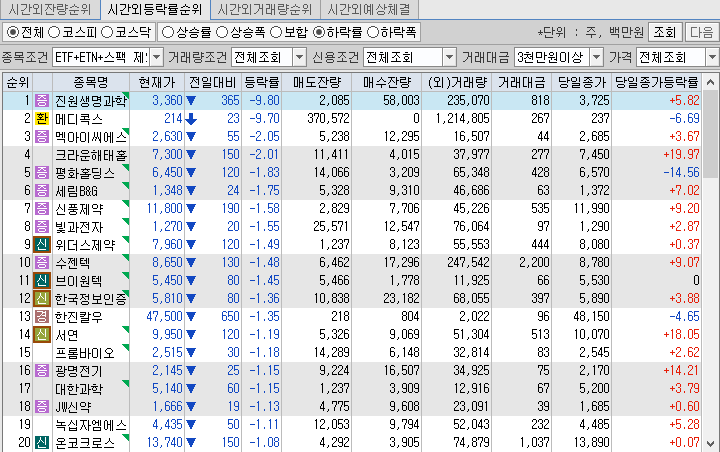The width and height of the screenshot is (720, 452).
Task: Click the stock name 온코크로스
Action: point(84,443)
